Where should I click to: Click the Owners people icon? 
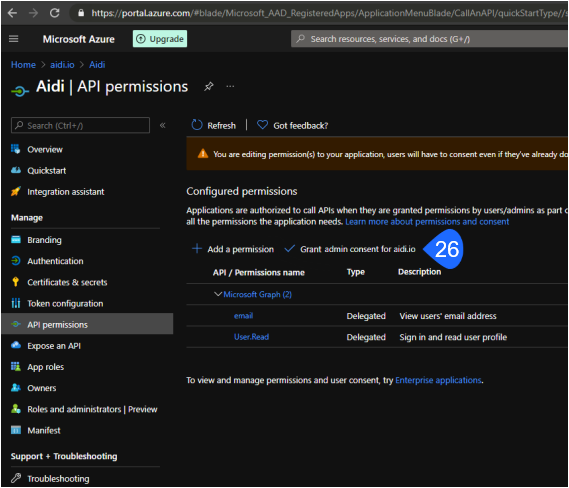(16, 387)
